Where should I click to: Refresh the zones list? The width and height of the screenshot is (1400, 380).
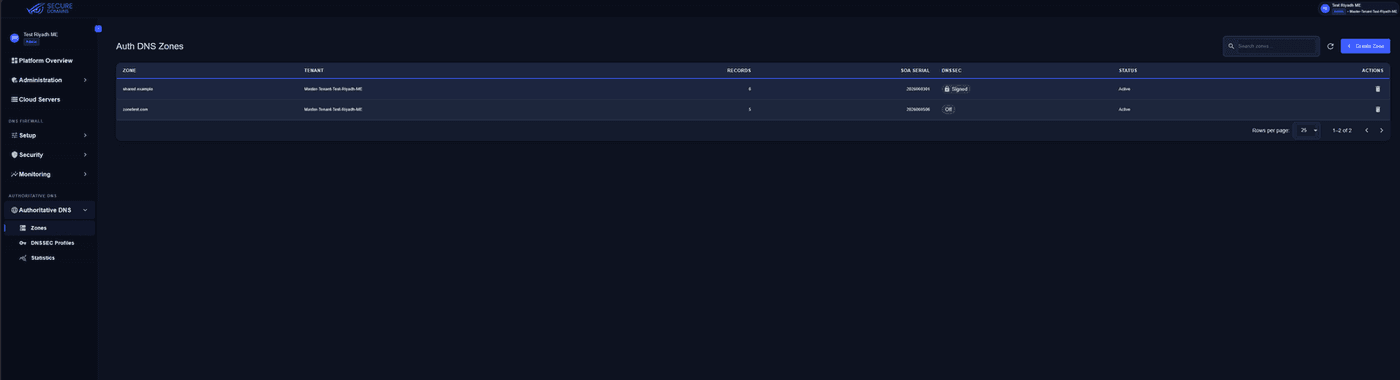pos(1330,46)
